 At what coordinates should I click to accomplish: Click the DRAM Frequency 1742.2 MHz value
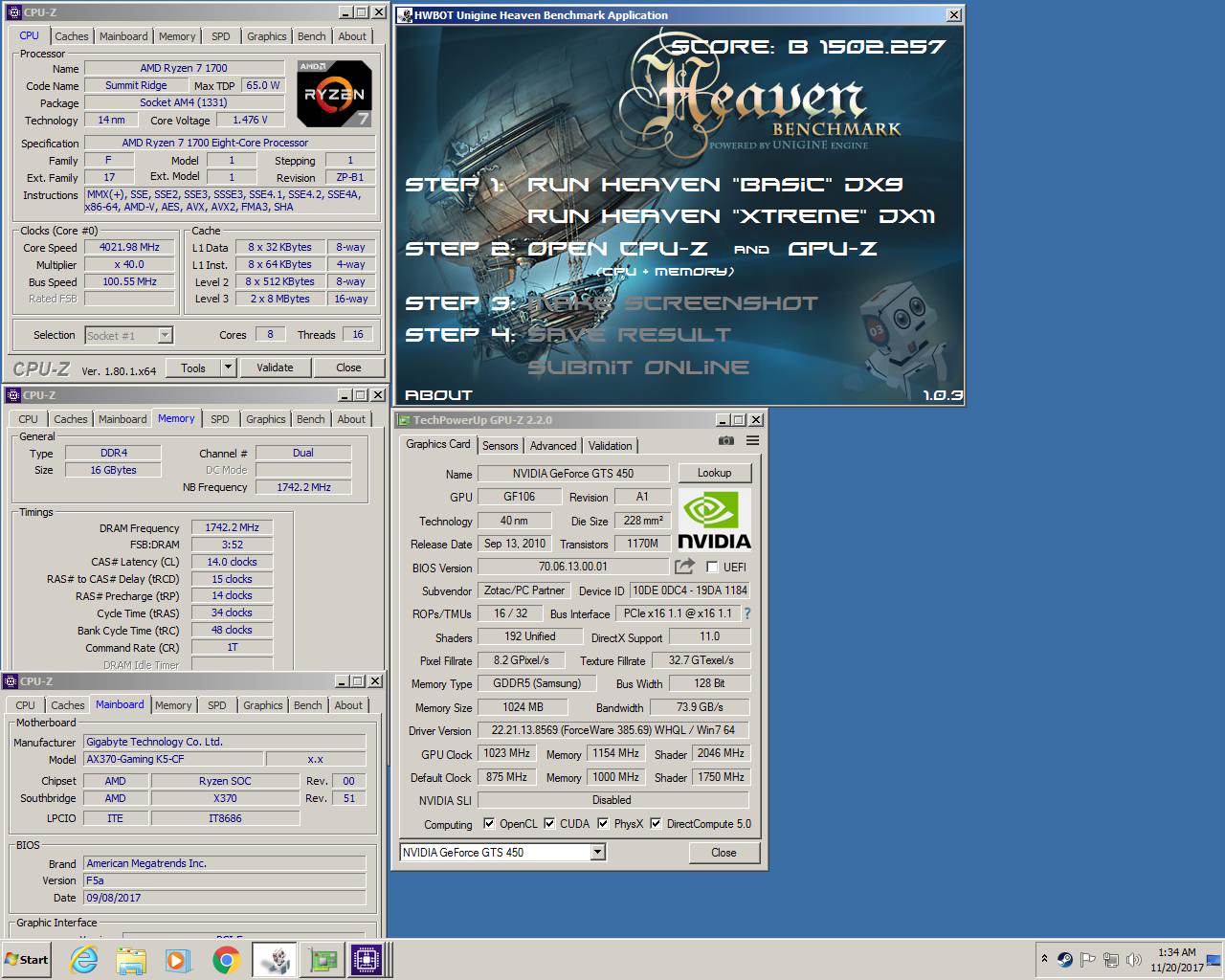pos(233,527)
